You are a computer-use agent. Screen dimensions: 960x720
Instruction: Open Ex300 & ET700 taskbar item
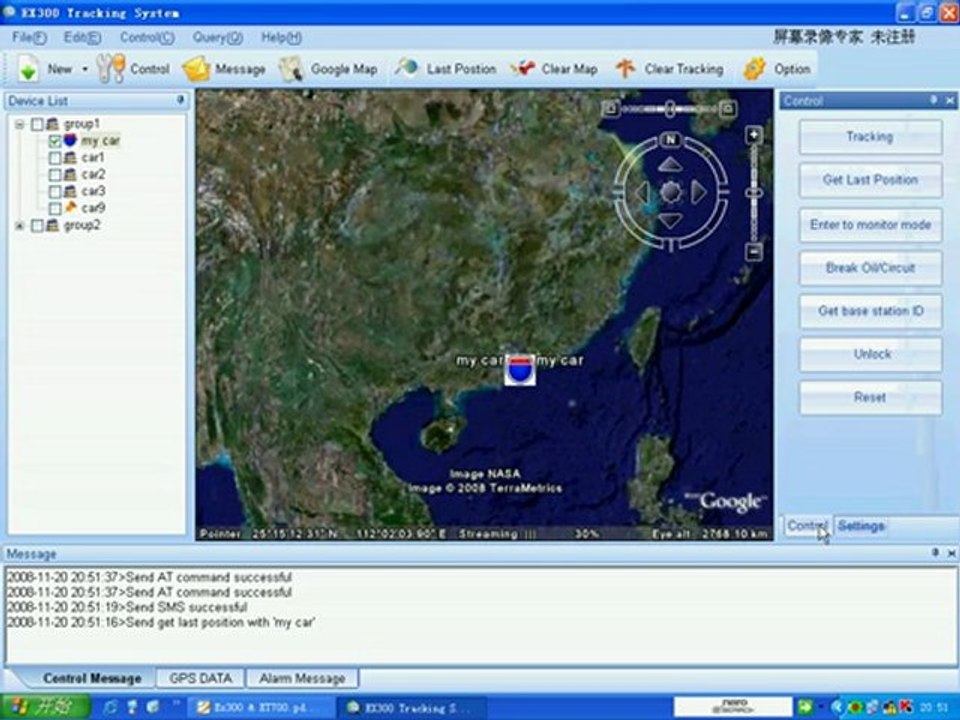tap(262, 708)
